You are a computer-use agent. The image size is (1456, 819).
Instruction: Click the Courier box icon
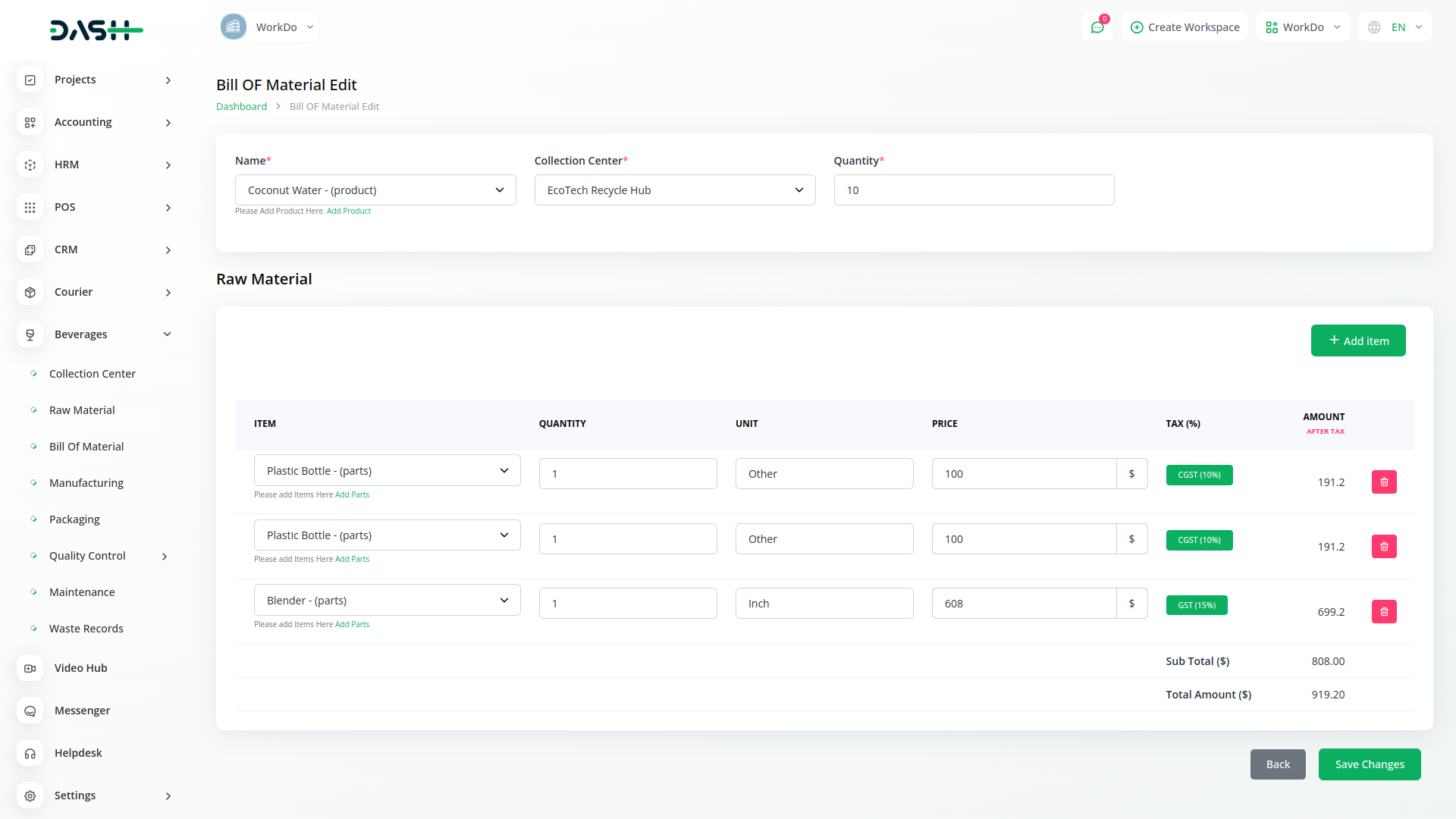(30, 292)
